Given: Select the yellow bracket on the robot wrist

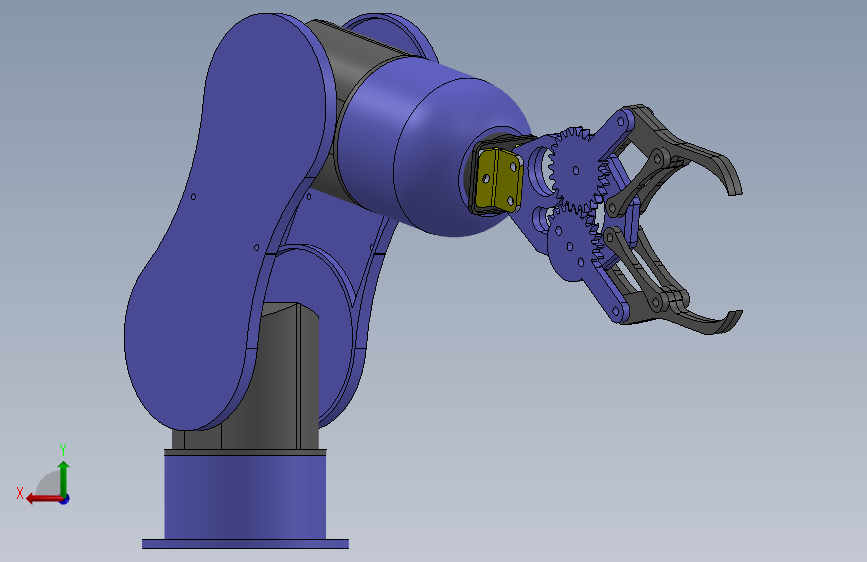Looking at the screenshot, I should point(498,180).
